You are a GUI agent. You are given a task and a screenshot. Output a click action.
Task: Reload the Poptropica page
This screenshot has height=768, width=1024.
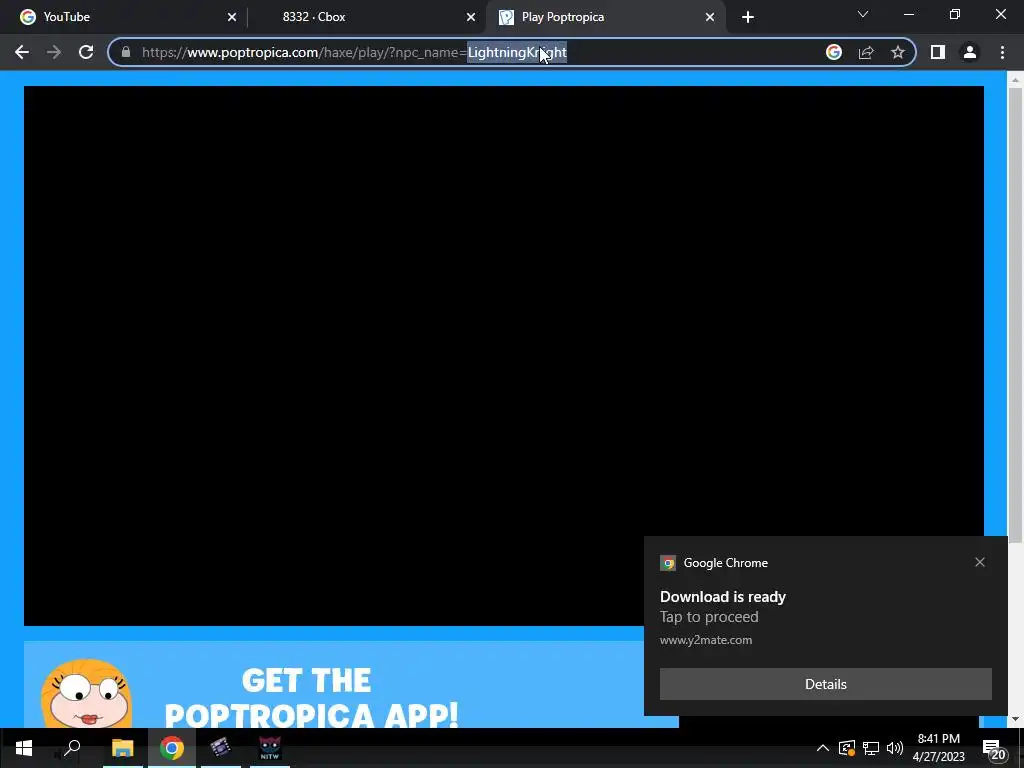pyautogui.click(x=86, y=52)
